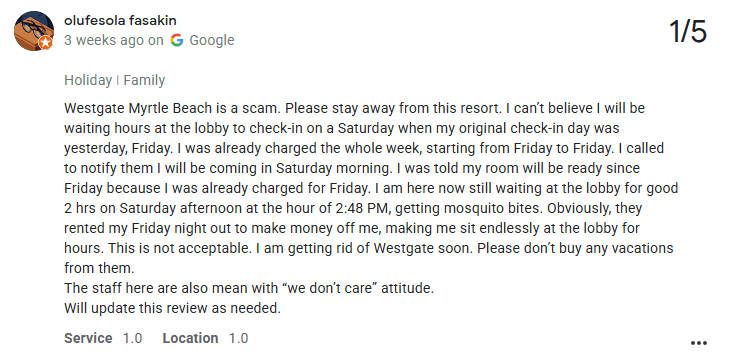745x364 pixels.
Task: Click the Service 1.0 score value
Action: [x=133, y=338]
